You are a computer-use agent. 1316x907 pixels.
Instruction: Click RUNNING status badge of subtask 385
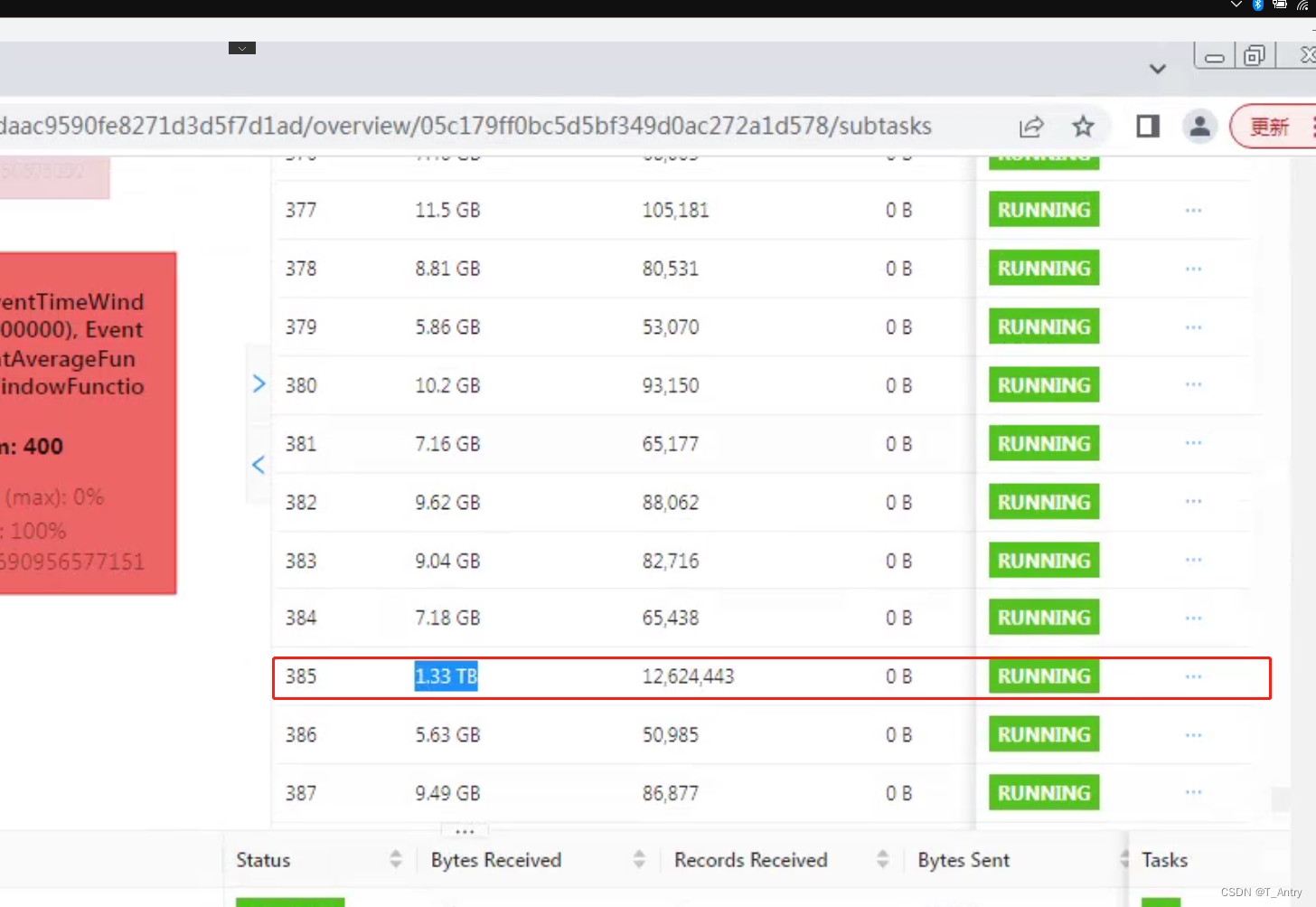pyautogui.click(x=1044, y=676)
